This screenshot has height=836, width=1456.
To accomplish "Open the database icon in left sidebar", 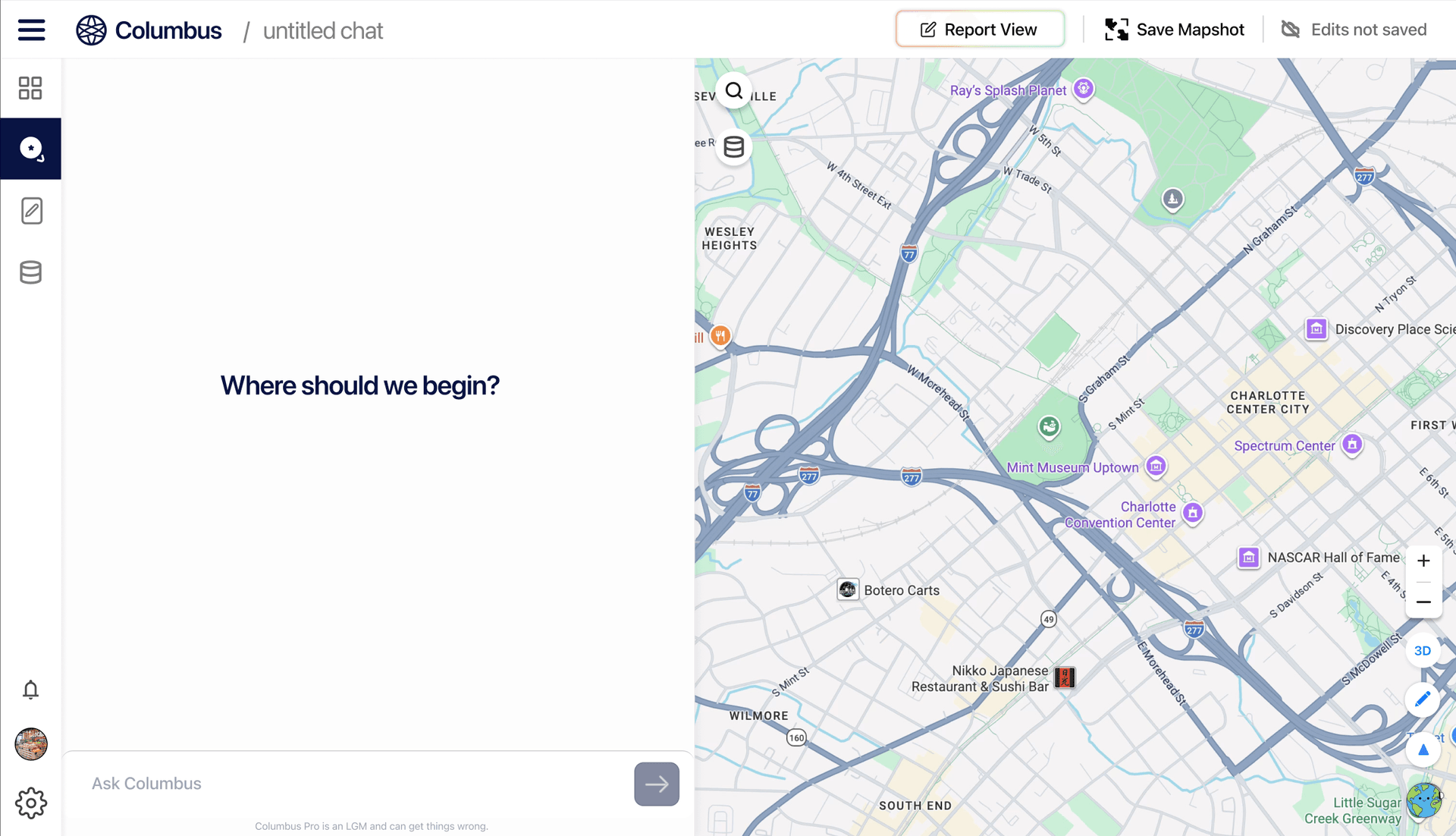I will click(30, 272).
